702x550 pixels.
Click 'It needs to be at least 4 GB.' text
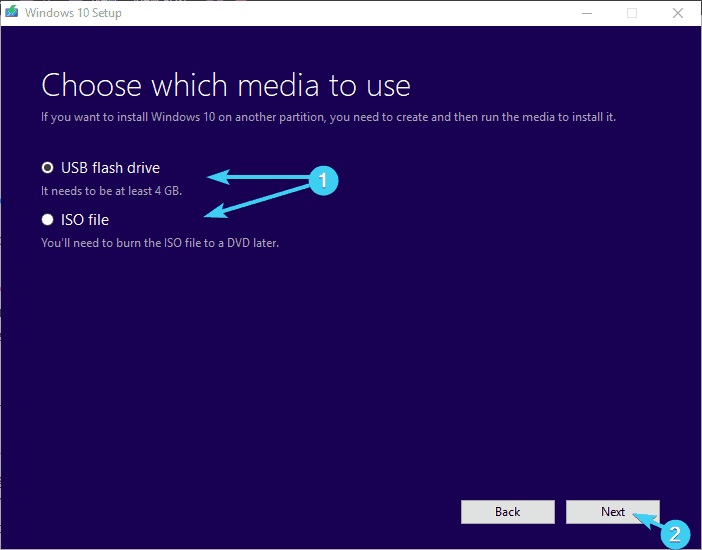(111, 191)
